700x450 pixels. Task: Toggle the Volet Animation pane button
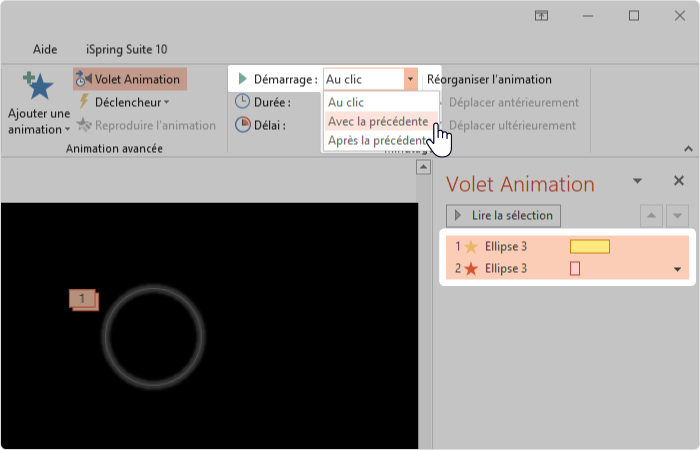(130, 79)
